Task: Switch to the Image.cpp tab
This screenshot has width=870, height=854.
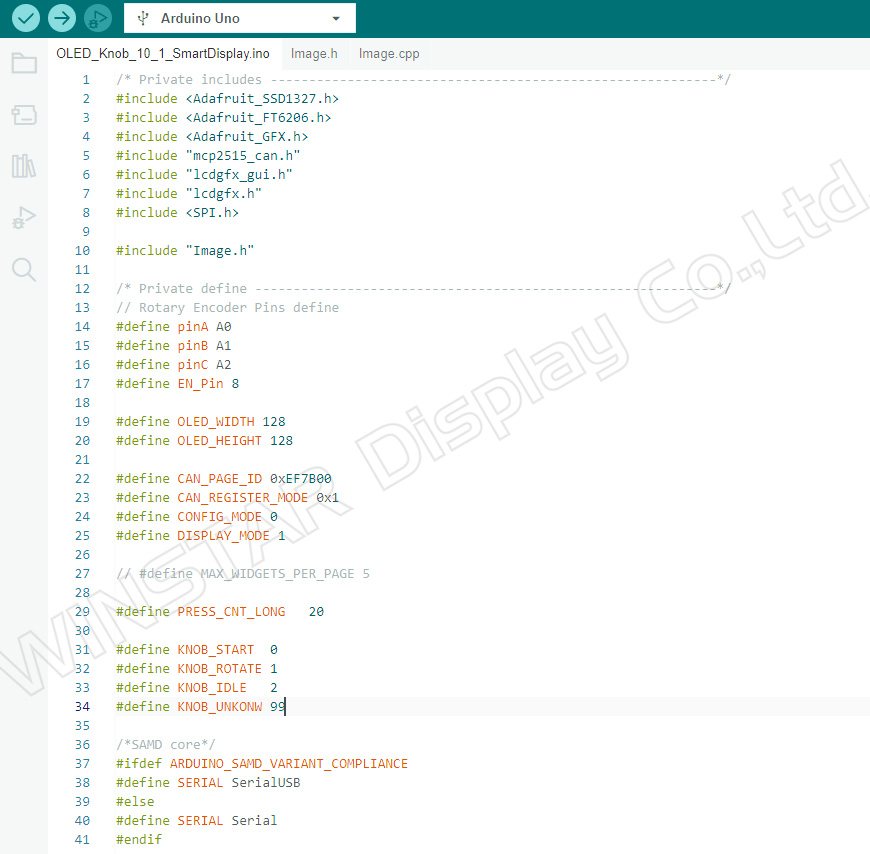Action: click(389, 54)
